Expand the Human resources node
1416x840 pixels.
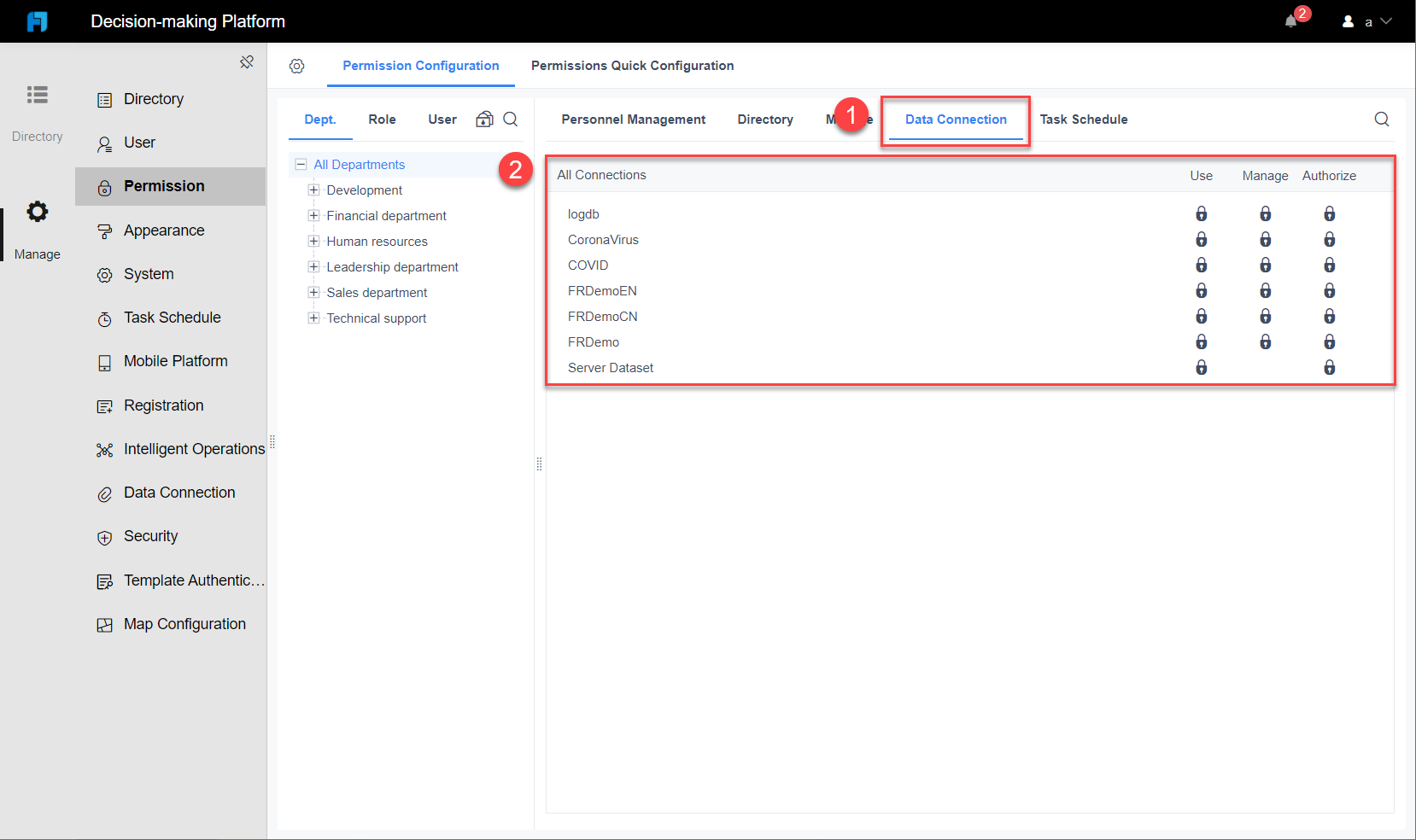point(313,241)
